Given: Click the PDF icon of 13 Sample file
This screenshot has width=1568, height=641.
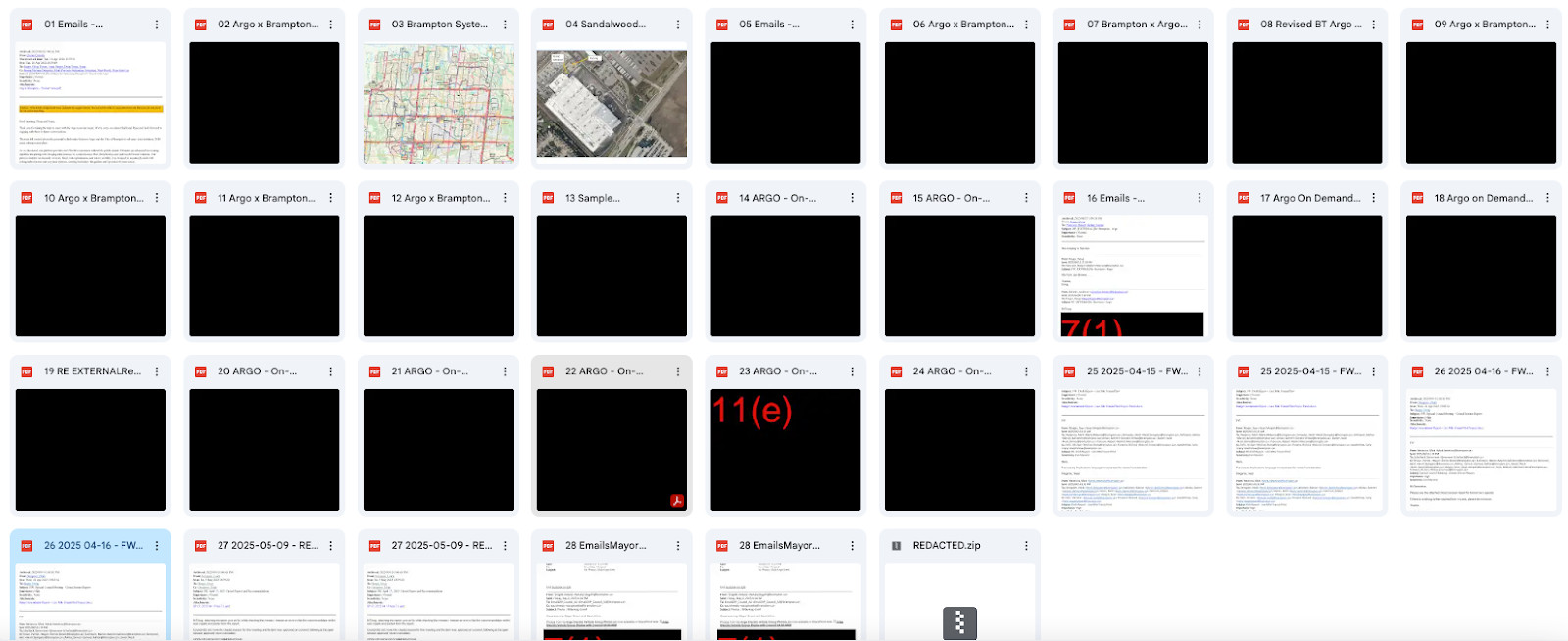Looking at the screenshot, I should pos(548,198).
